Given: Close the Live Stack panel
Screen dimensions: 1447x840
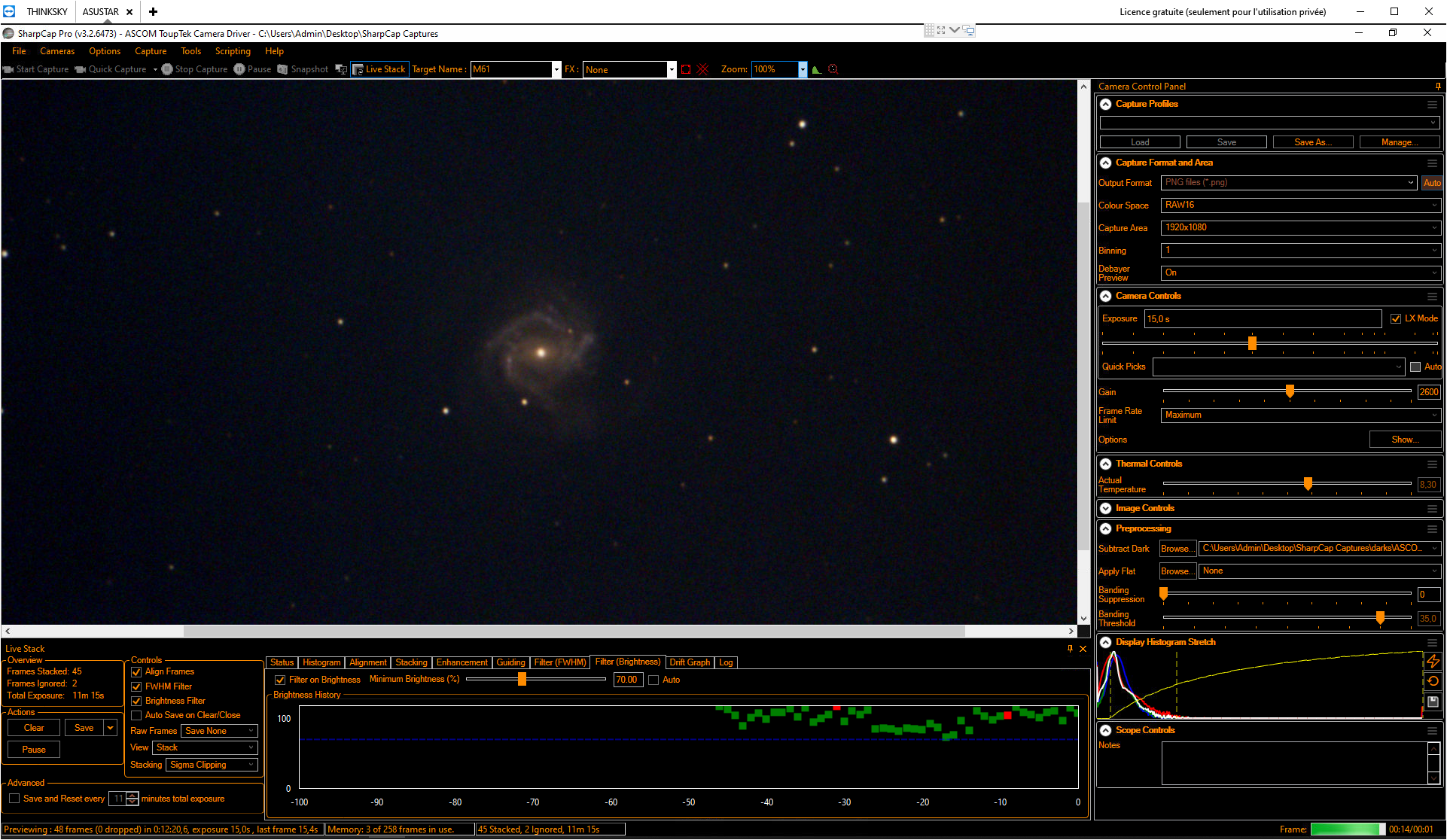Looking at the screenshot, I should coord(1083,649).
